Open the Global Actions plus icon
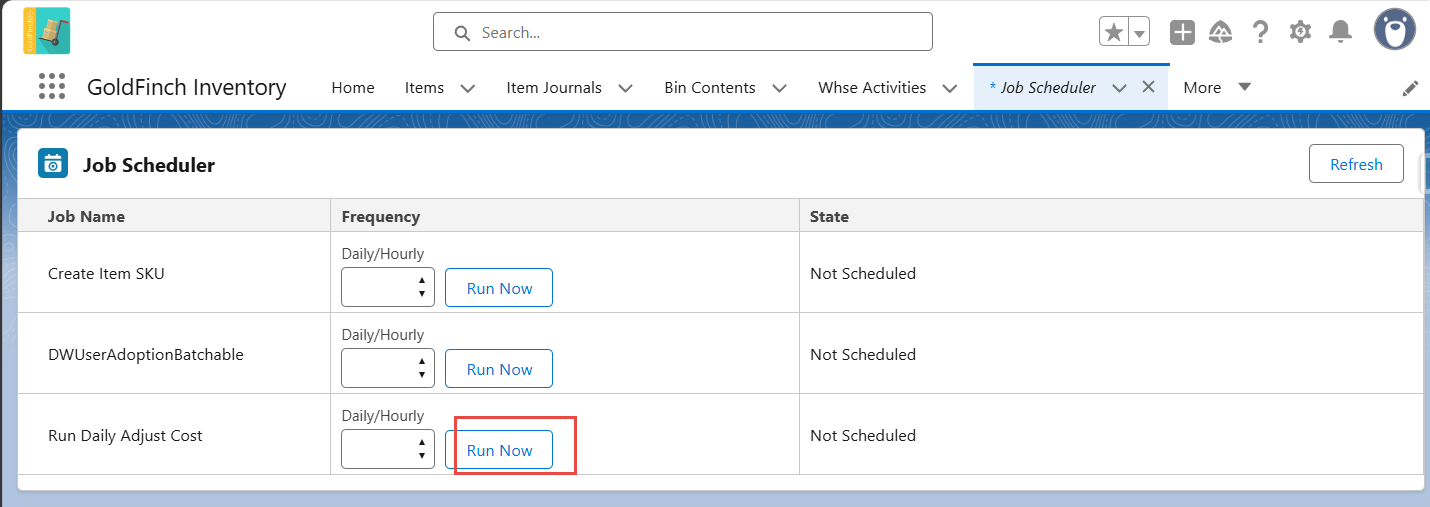The image size is (1430, 507). click(x=1182, y=32)
